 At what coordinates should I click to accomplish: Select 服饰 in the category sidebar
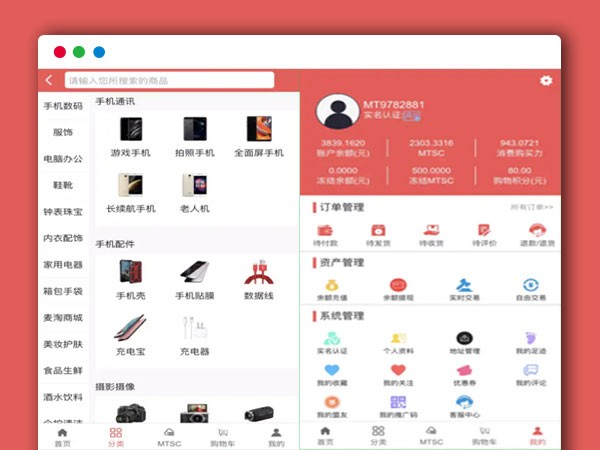(63, 132)
